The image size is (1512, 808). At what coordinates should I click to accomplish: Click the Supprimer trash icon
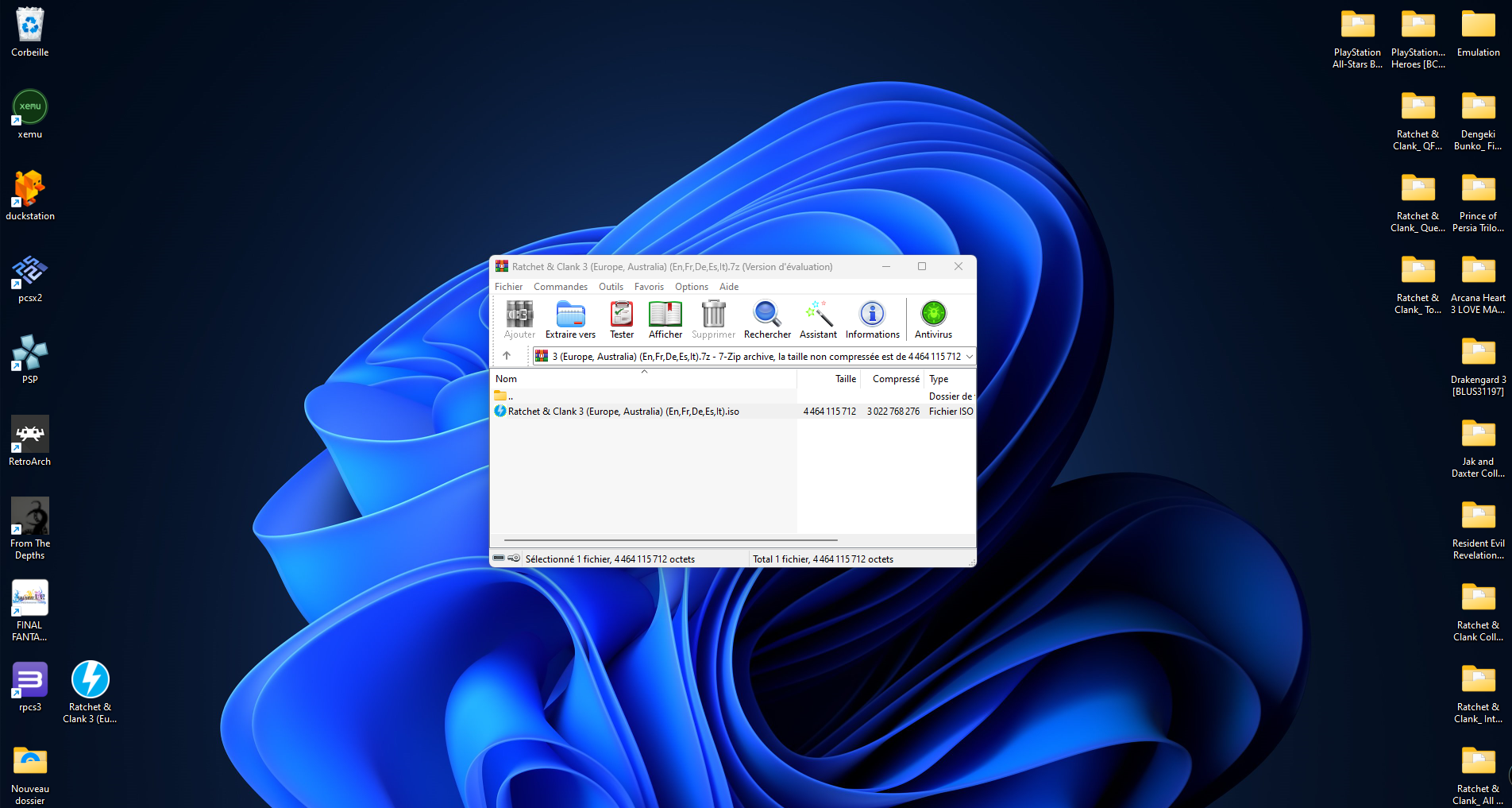click(713, 320)
